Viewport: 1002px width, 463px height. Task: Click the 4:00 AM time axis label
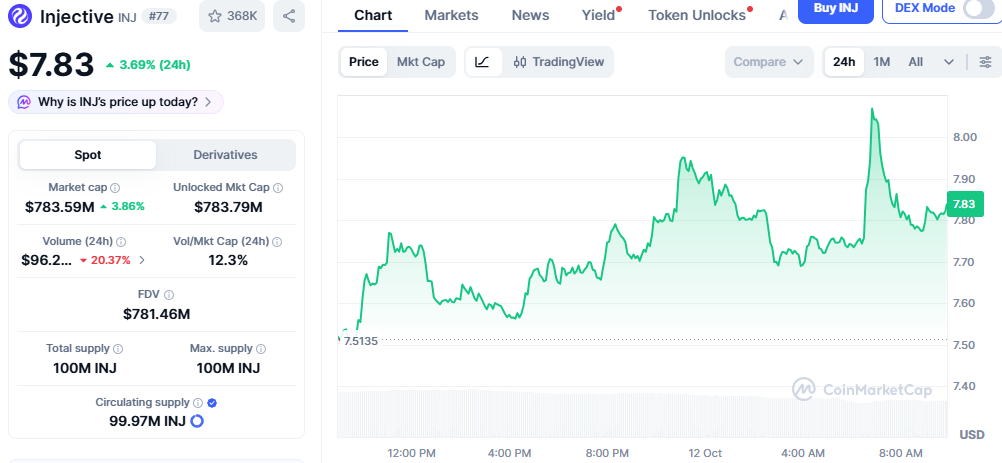[x=803, y=453]
